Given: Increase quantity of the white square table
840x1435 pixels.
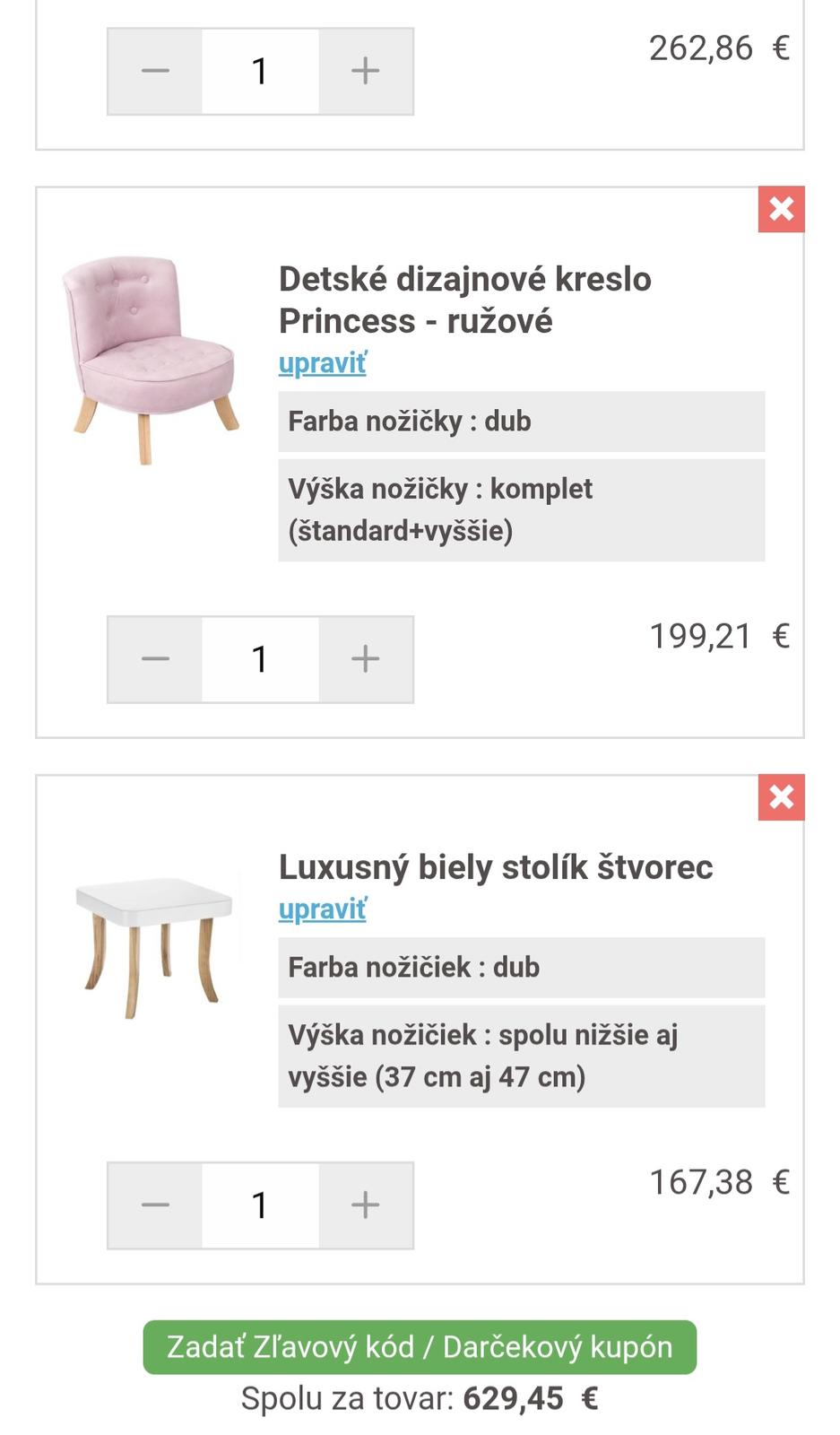Looking at the screenshot, I should (x=366, y=1205).
